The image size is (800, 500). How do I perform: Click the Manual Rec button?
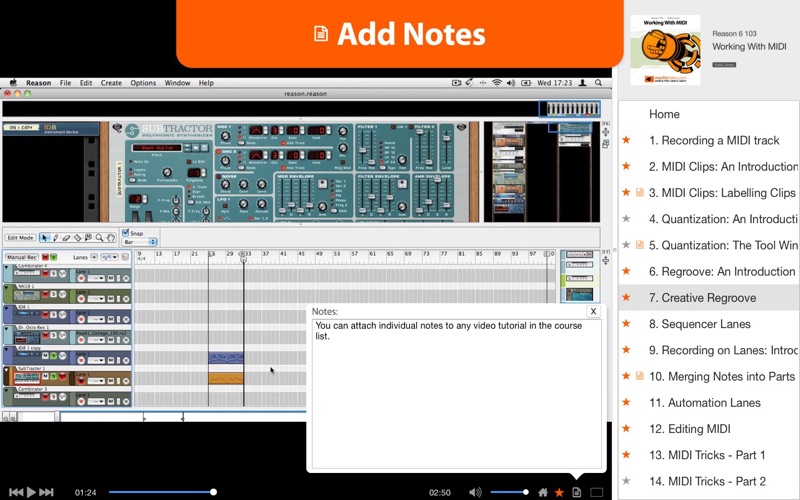(22, 257)
